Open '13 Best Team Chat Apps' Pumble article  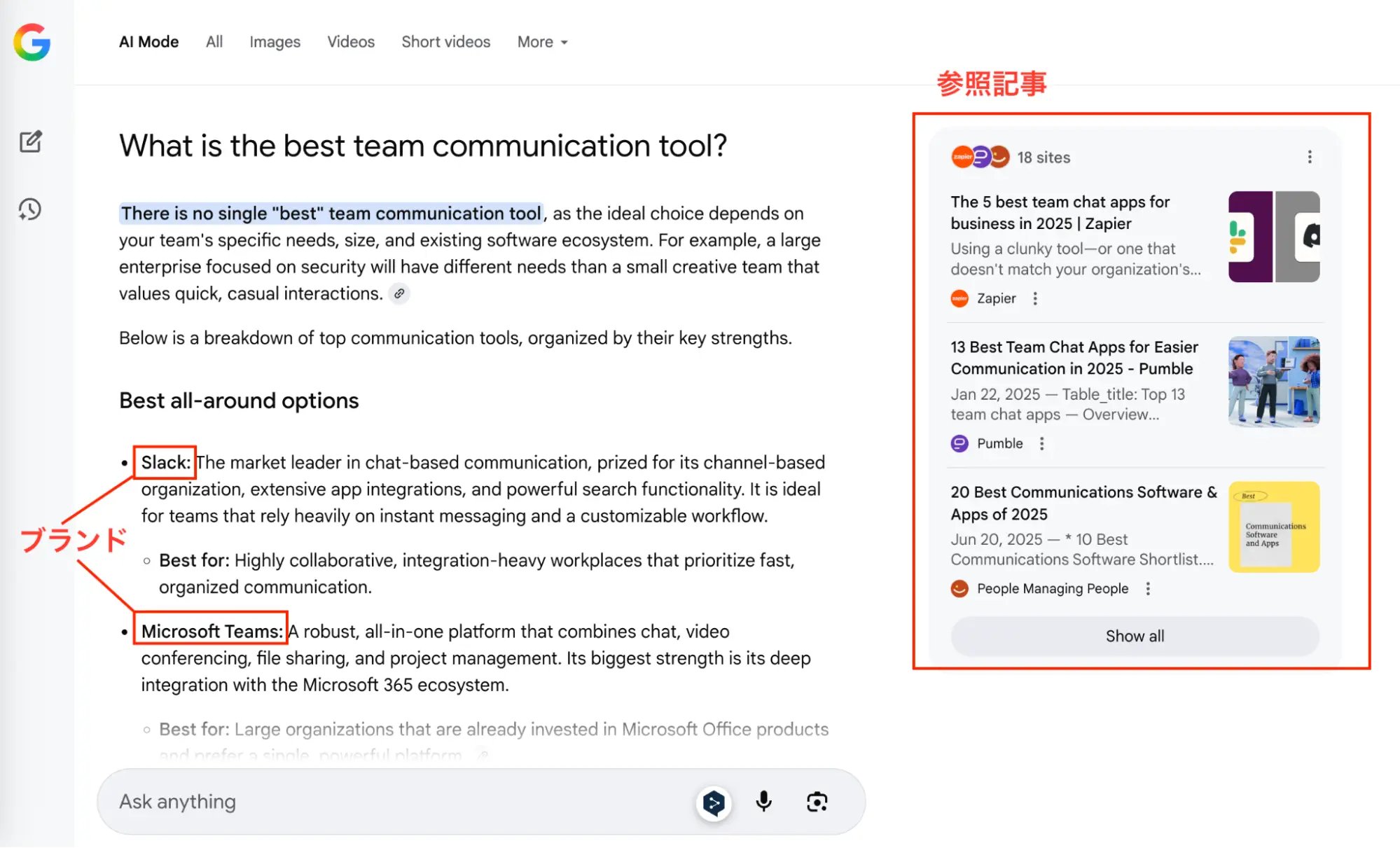(x=1074, y=358)
